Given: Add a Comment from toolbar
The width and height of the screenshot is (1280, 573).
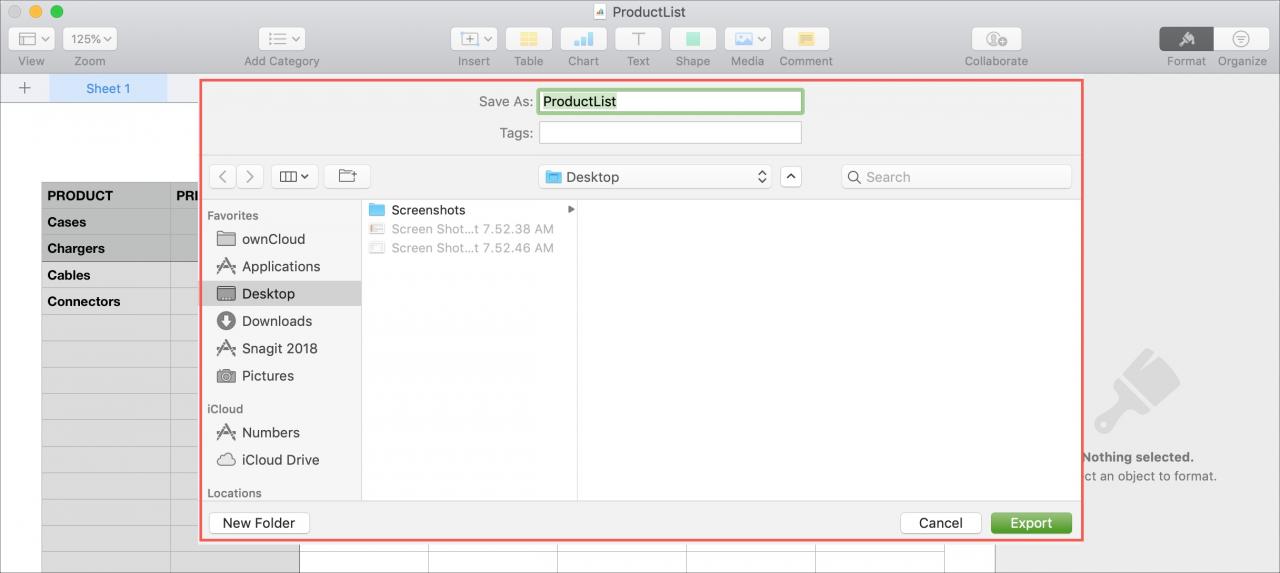Looking at the screenshot, I should pos(806,39).
